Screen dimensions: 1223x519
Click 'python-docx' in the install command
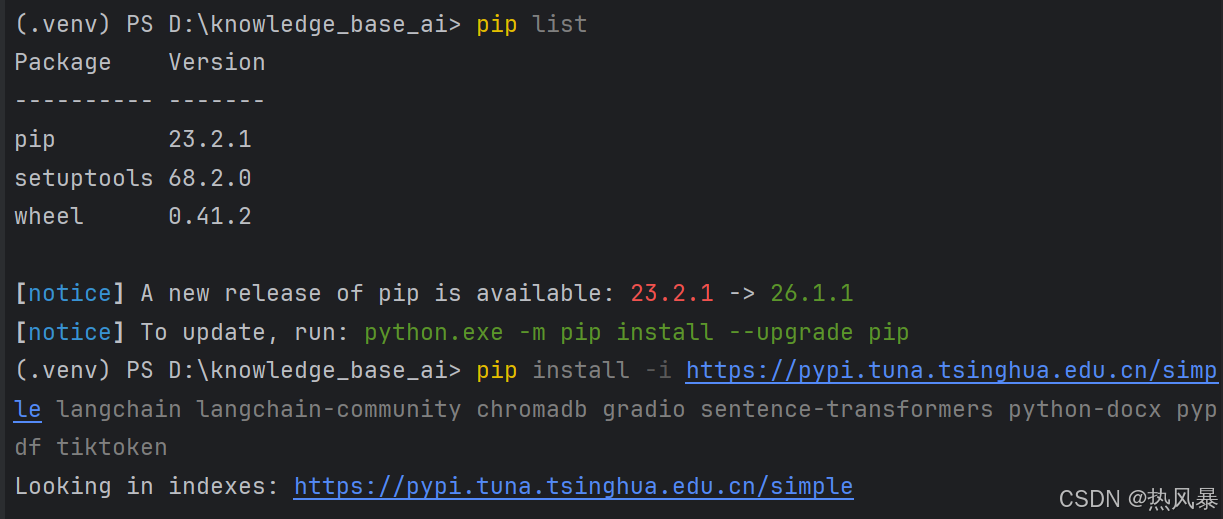1085,410
